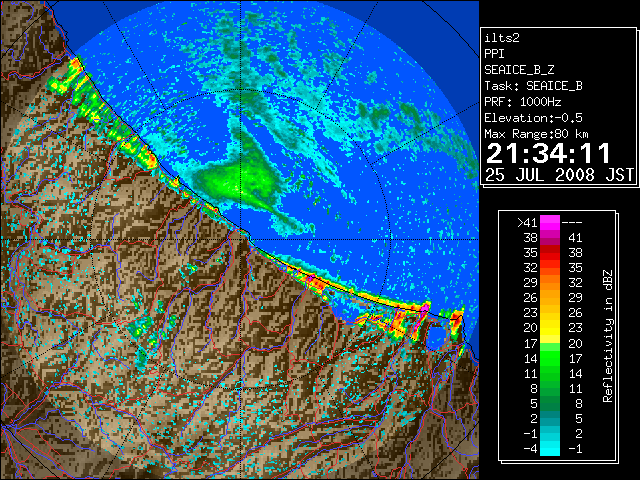Viewport: 640px width, 480px height.
Task: Click the 'Max Range:80 km' text
Action: 536,134
